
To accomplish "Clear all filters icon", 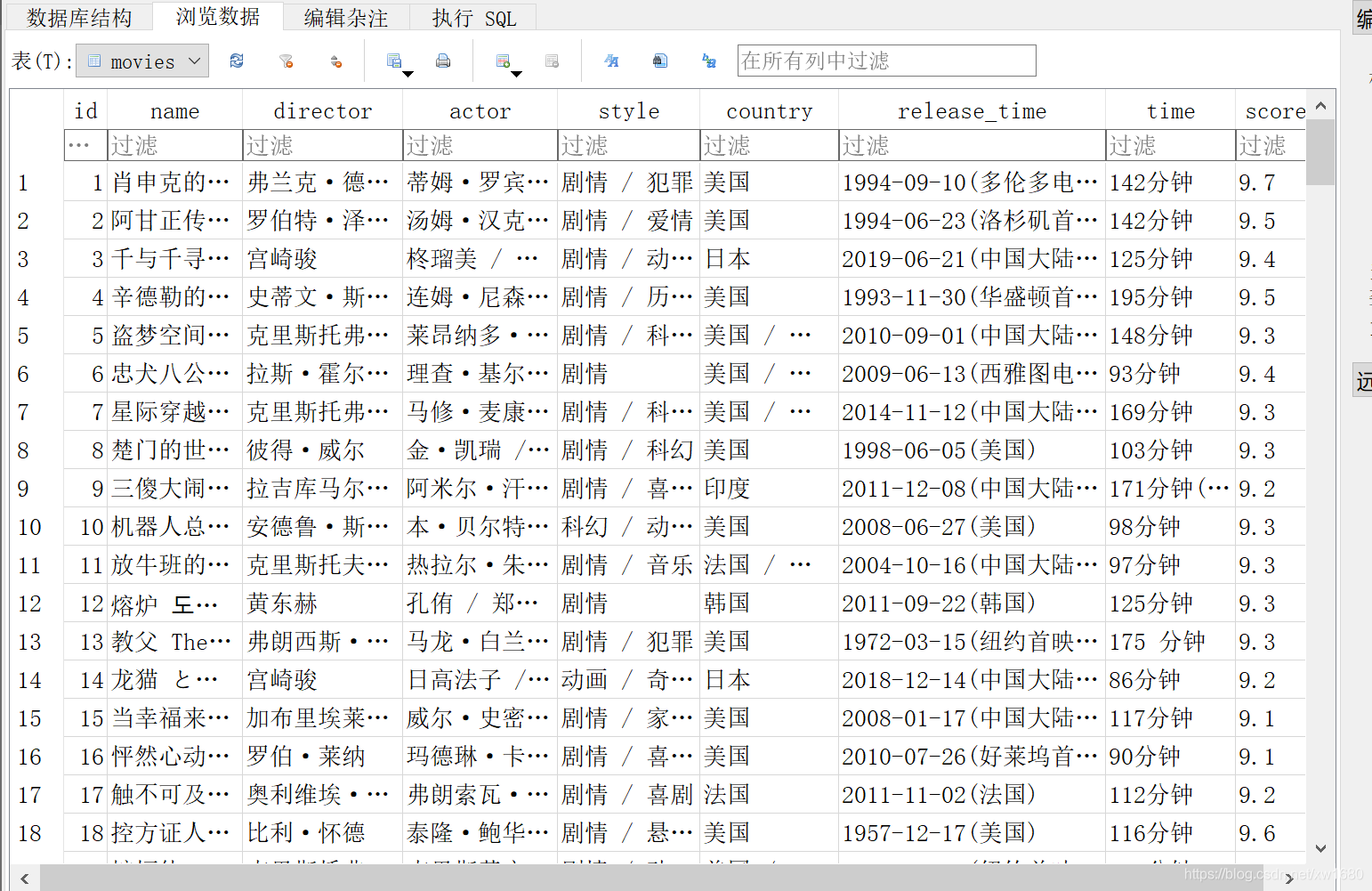I will 286,61.
